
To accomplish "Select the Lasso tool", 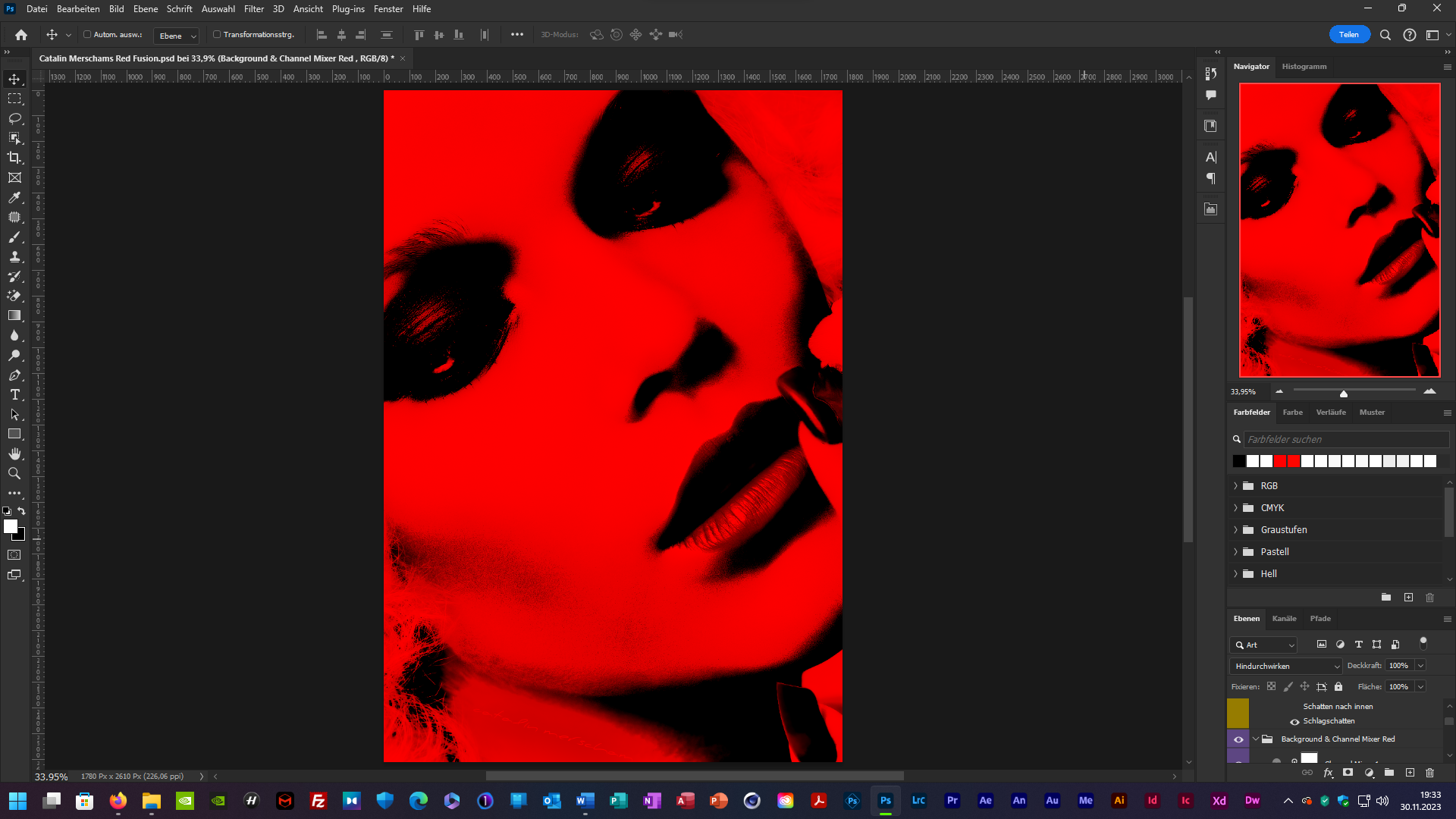I will 14,118.
